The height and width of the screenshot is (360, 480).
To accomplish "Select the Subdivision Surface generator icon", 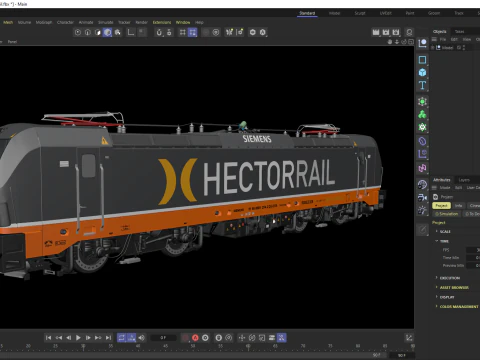I will click(422, 102).
